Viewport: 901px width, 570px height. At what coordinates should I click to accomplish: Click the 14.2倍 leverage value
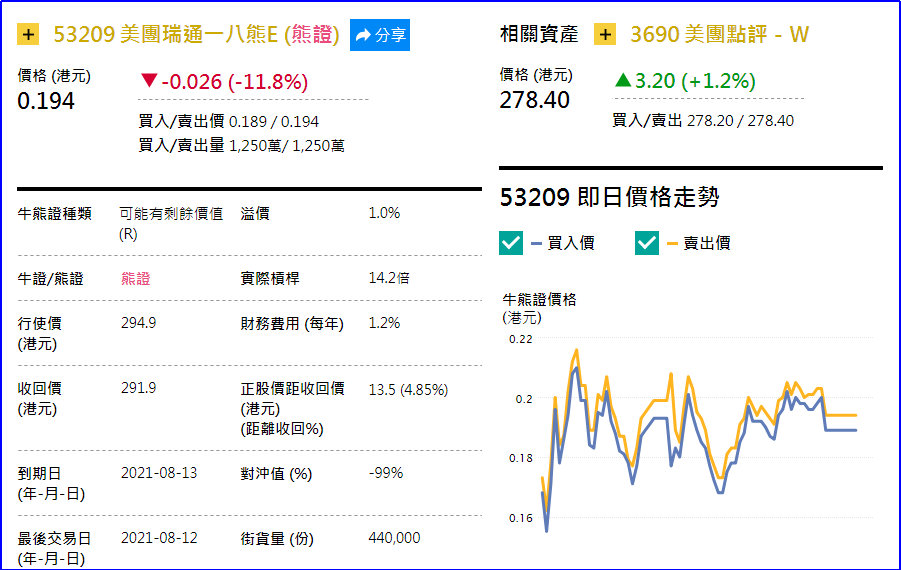[x=389, y=278]
